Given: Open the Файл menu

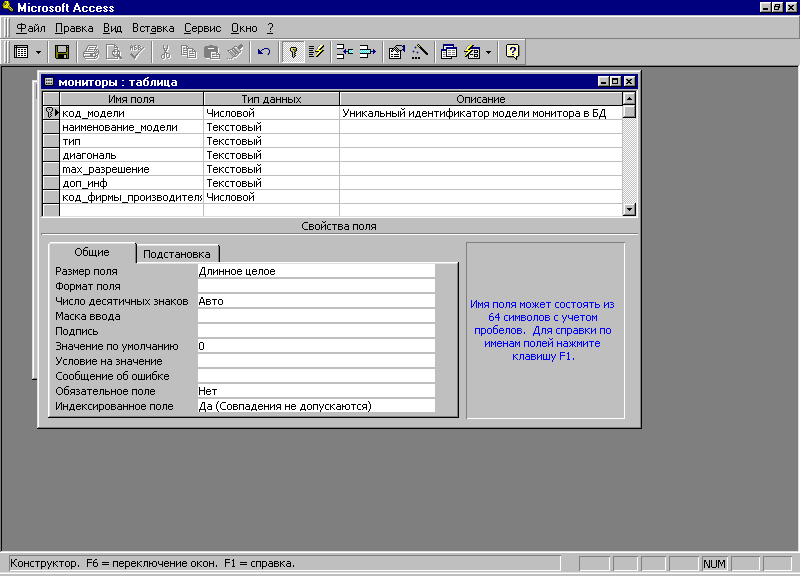Looking at the screenshot, I should point(31,28).
